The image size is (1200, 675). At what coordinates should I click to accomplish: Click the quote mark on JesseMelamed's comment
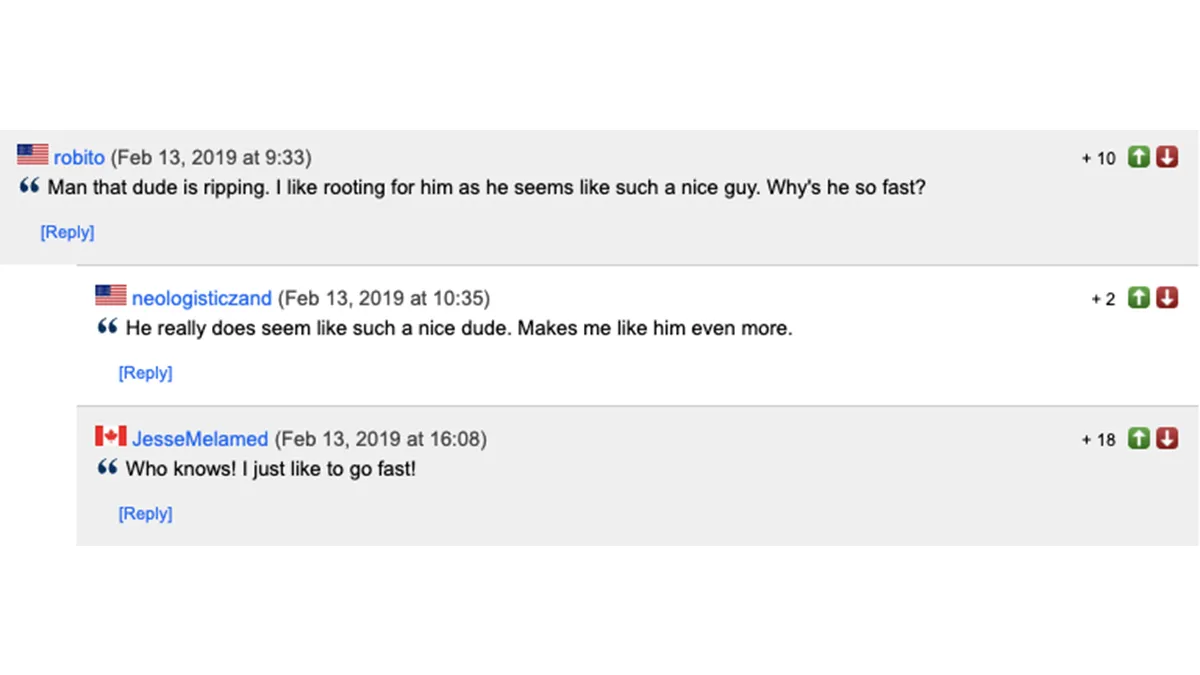coord(107,468)
